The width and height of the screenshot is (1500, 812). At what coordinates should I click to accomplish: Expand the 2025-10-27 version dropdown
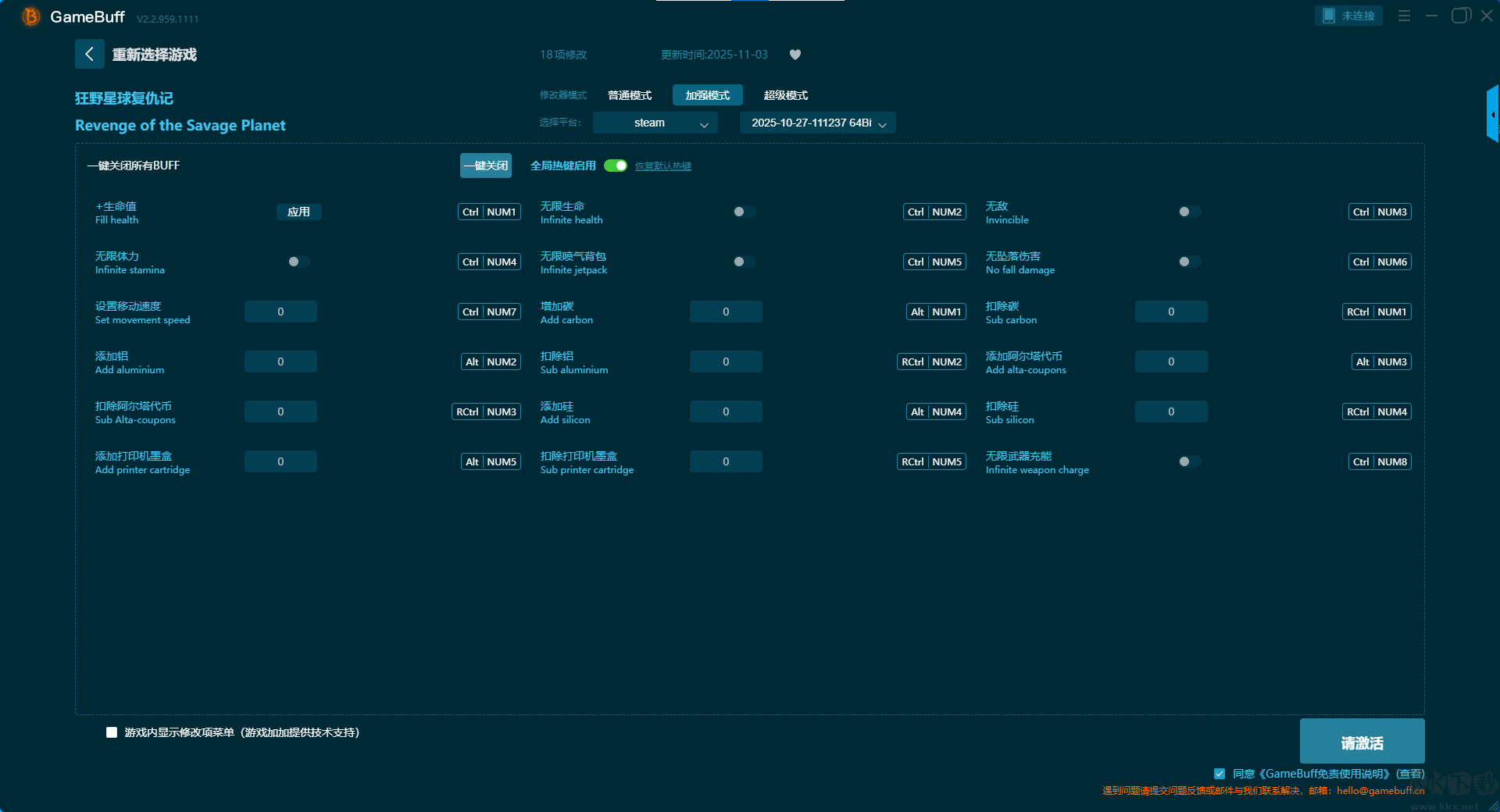817,123
